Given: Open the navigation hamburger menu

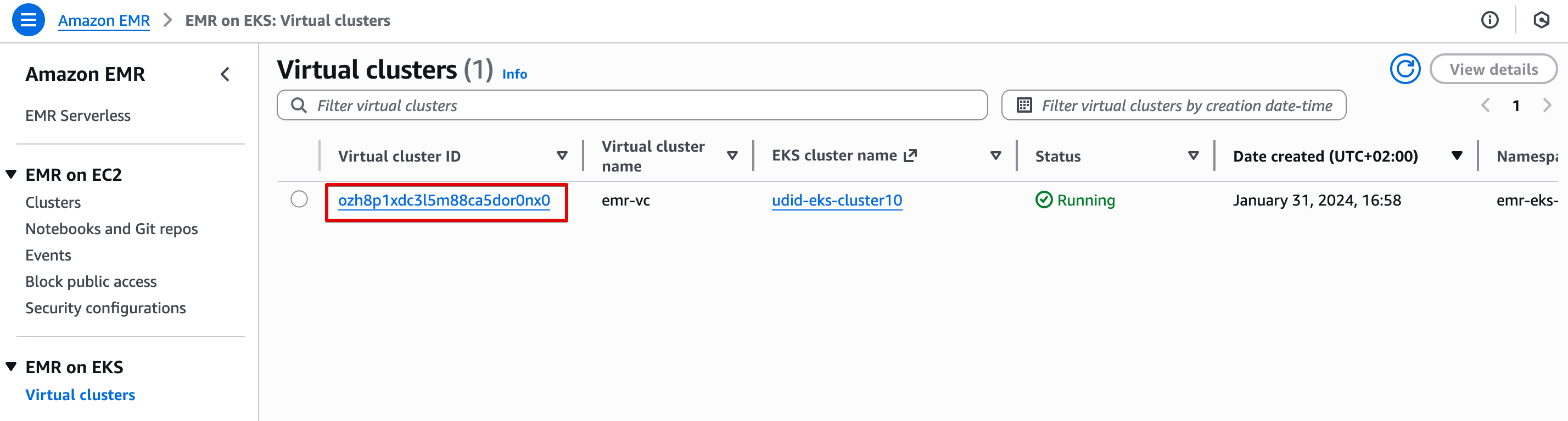Looking at the screenshot, I should tap(28, 20).
